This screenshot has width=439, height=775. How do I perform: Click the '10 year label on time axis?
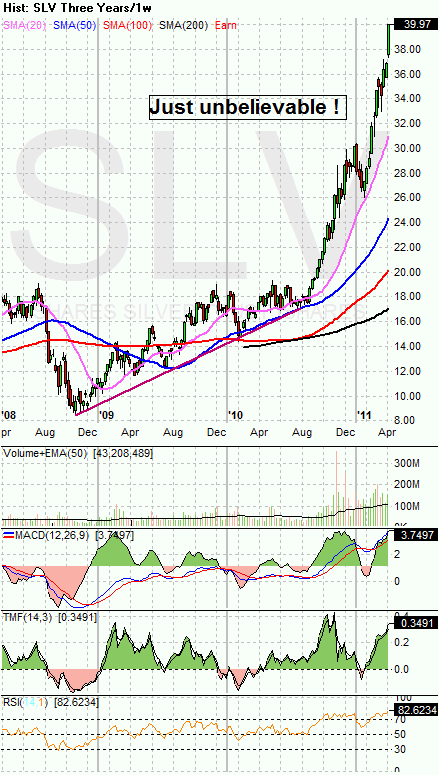point(236,413)
